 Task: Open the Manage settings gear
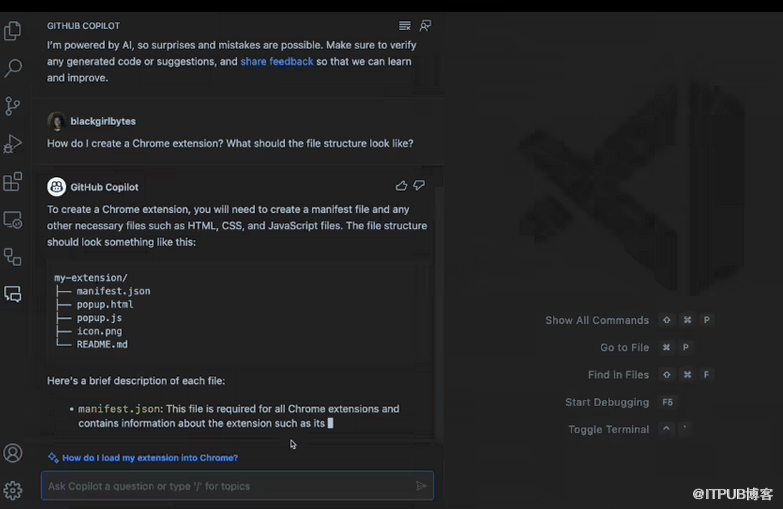pos(13,490)
